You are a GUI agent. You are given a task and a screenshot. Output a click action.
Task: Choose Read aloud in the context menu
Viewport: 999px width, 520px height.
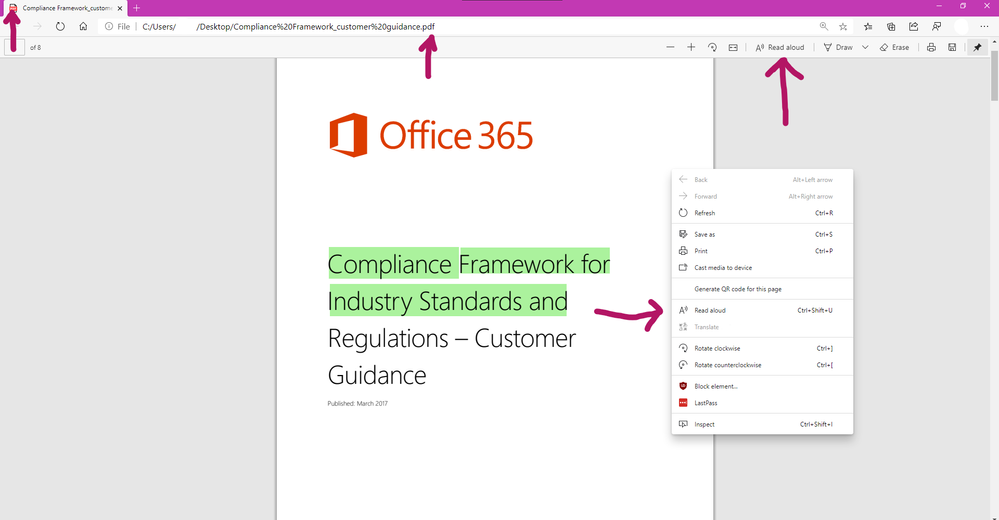tap(762, 310)
